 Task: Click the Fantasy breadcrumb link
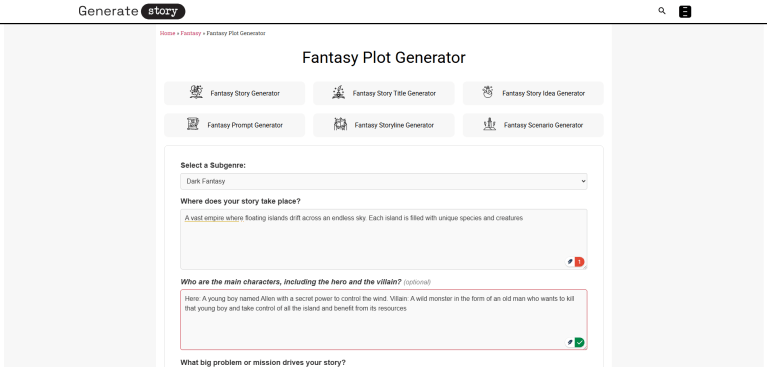pyautogui.click(x=191, y=33)
